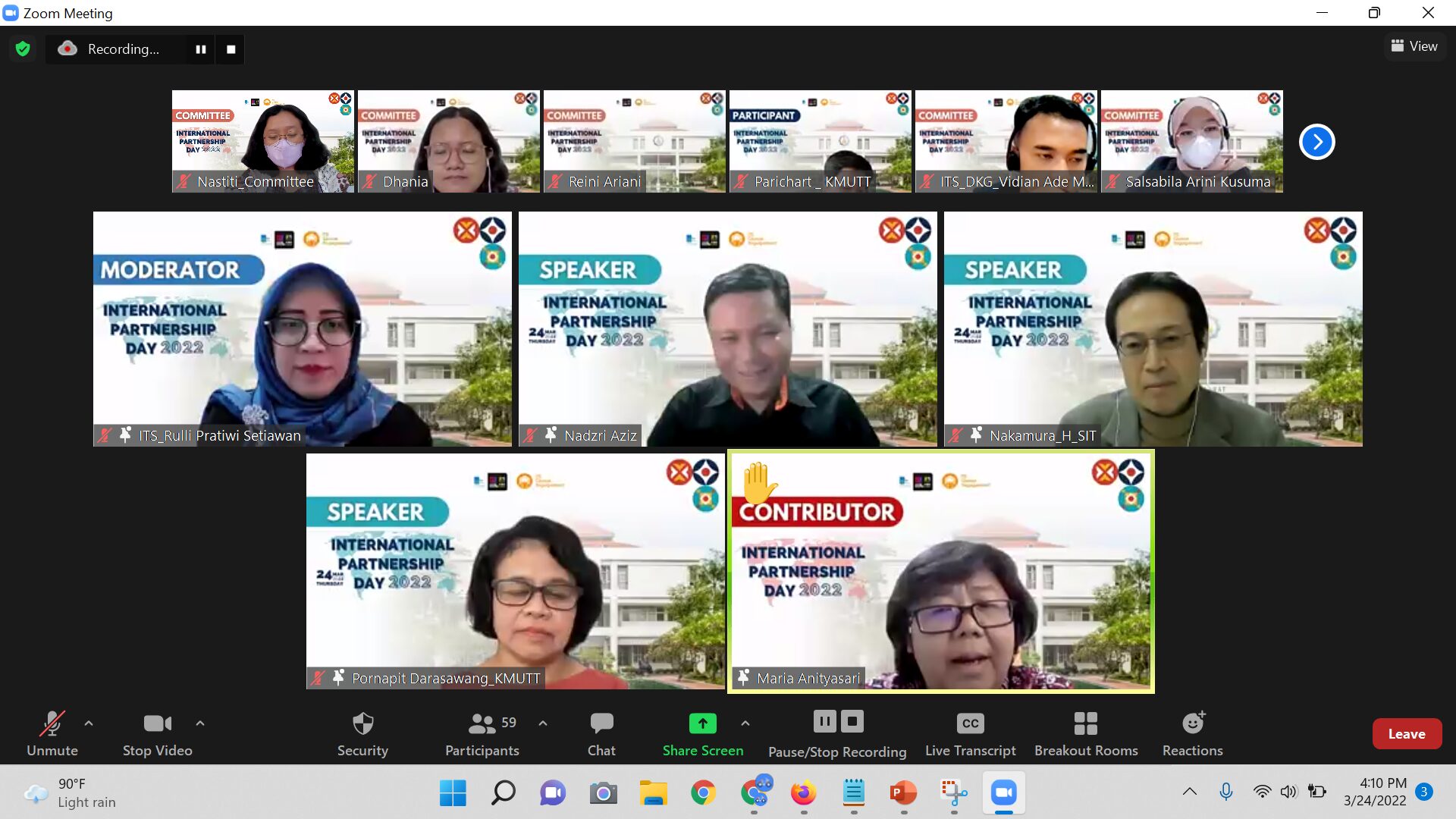
Task: Pause the recording in top bar
Action: point(201,49)
